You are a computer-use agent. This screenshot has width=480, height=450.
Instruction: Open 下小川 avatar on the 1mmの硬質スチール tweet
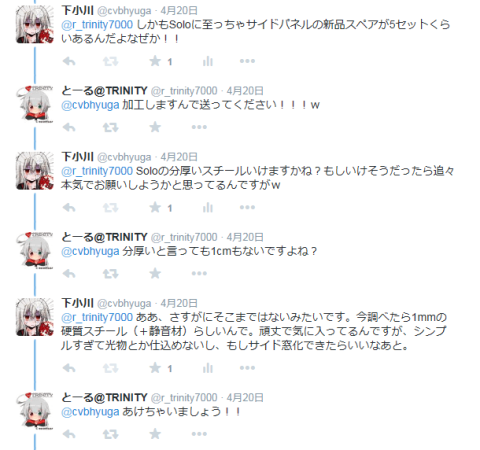click(35, 317)
